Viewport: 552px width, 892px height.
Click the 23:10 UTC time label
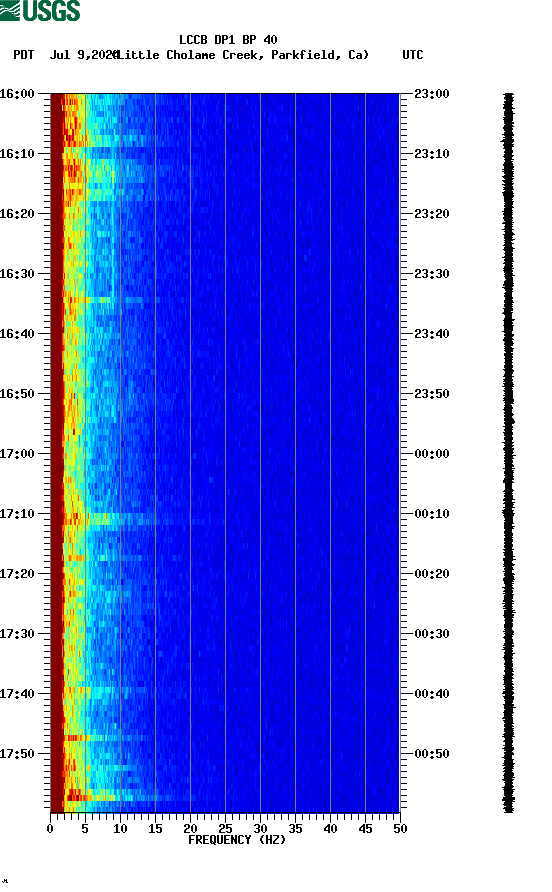pyautogui.click(x=432, y=154)
